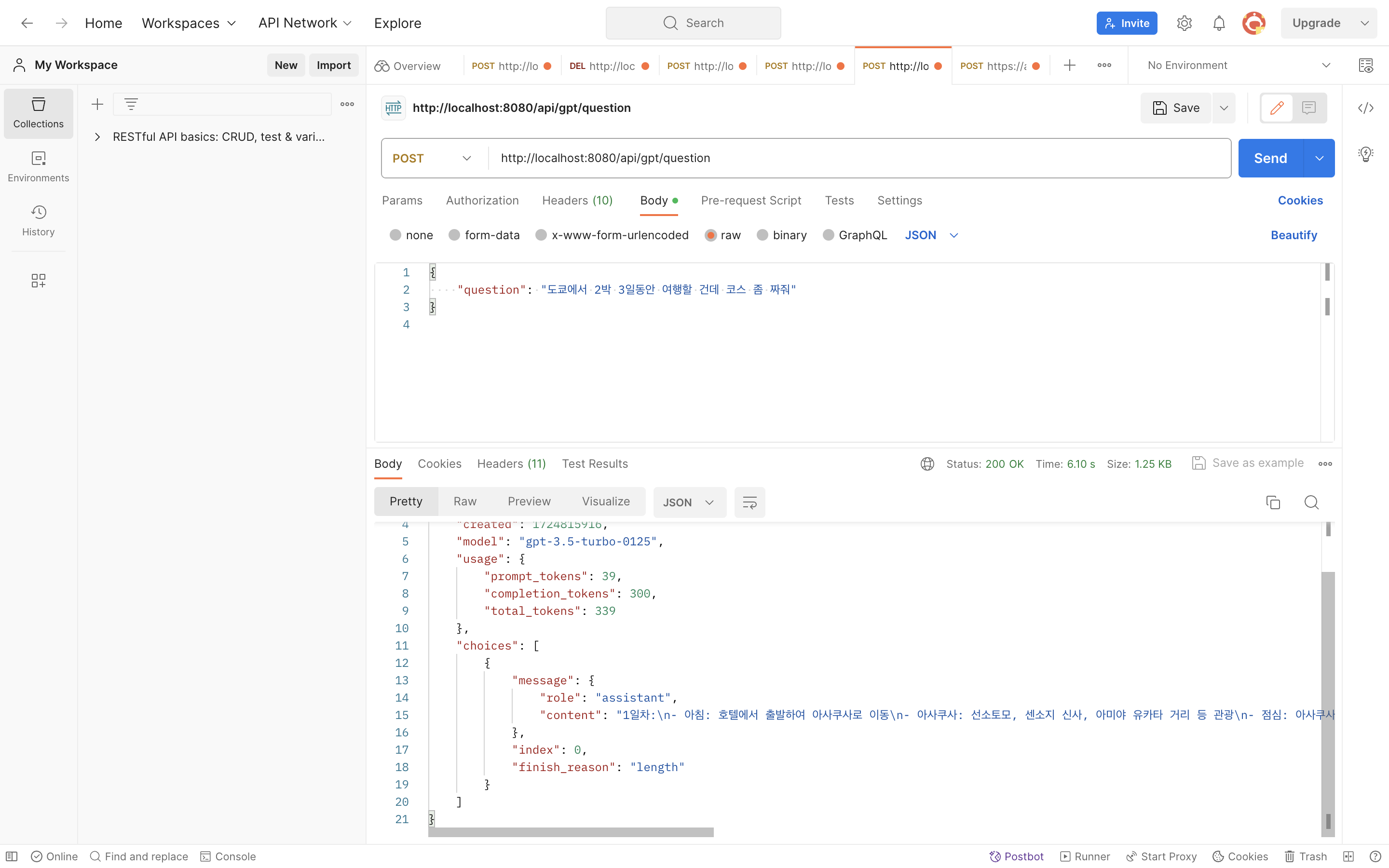Beautify the request body
1389x868 pixels.
pos(1294,235)
